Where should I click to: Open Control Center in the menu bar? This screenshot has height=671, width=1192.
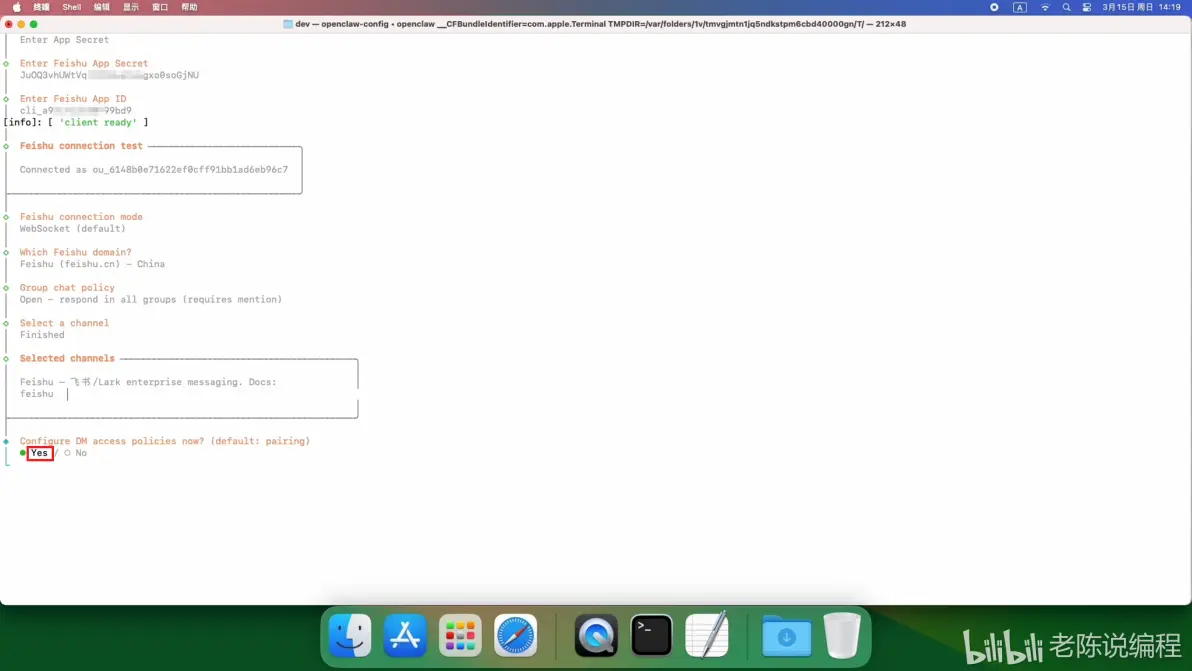coord(1086,7)
